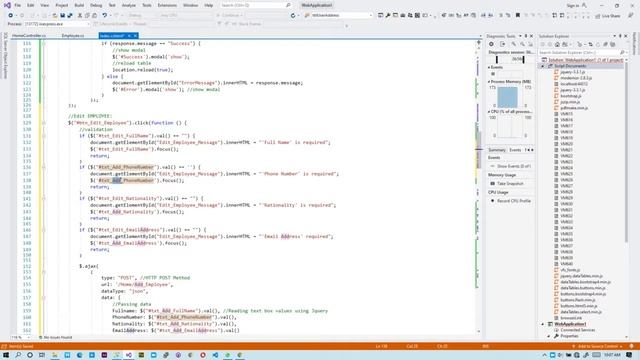Click Record CPU Profile
The image size is (640, 360).
click(x=514, y=201)
